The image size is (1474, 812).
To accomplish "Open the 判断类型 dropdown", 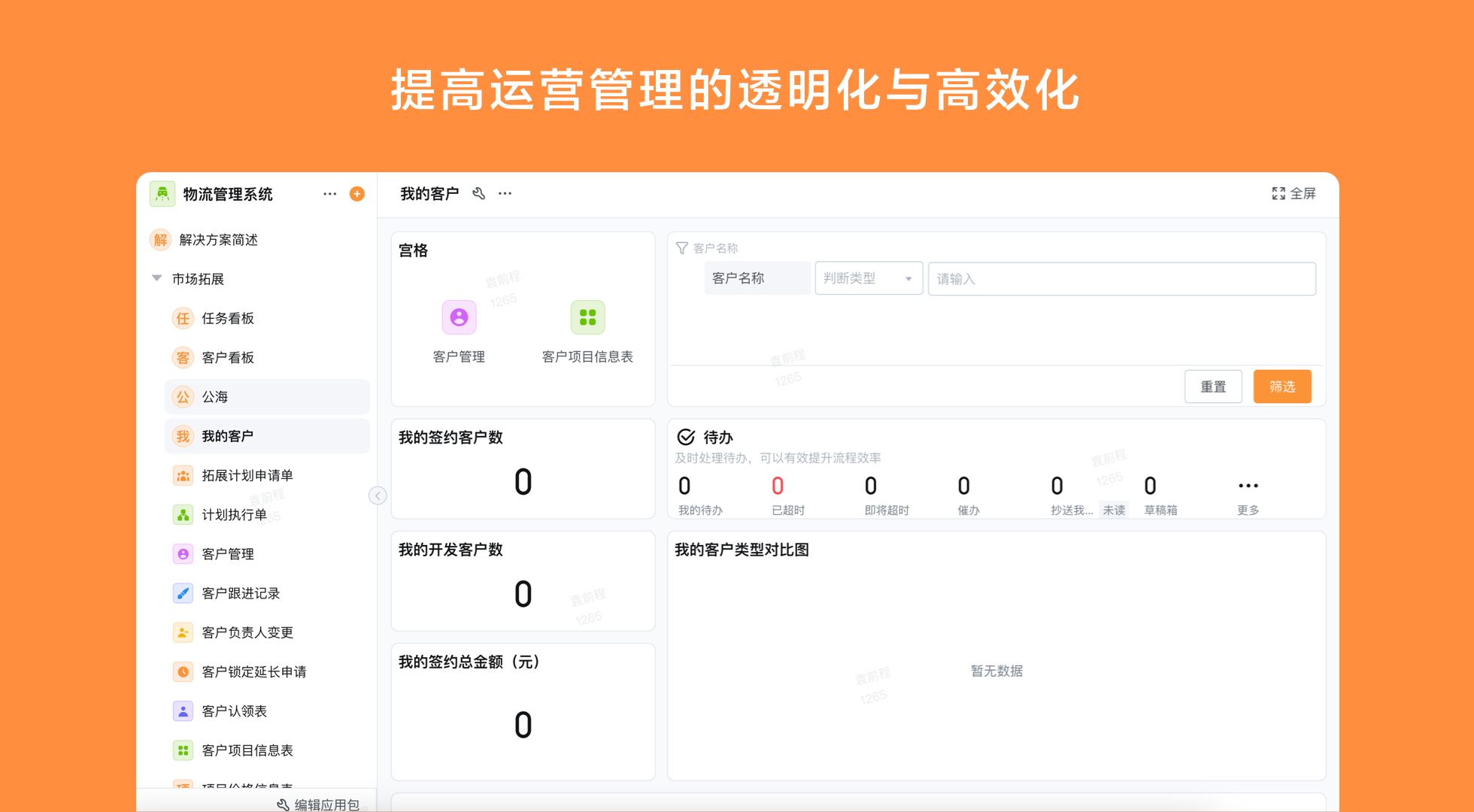I will click(x=869, y=279).
